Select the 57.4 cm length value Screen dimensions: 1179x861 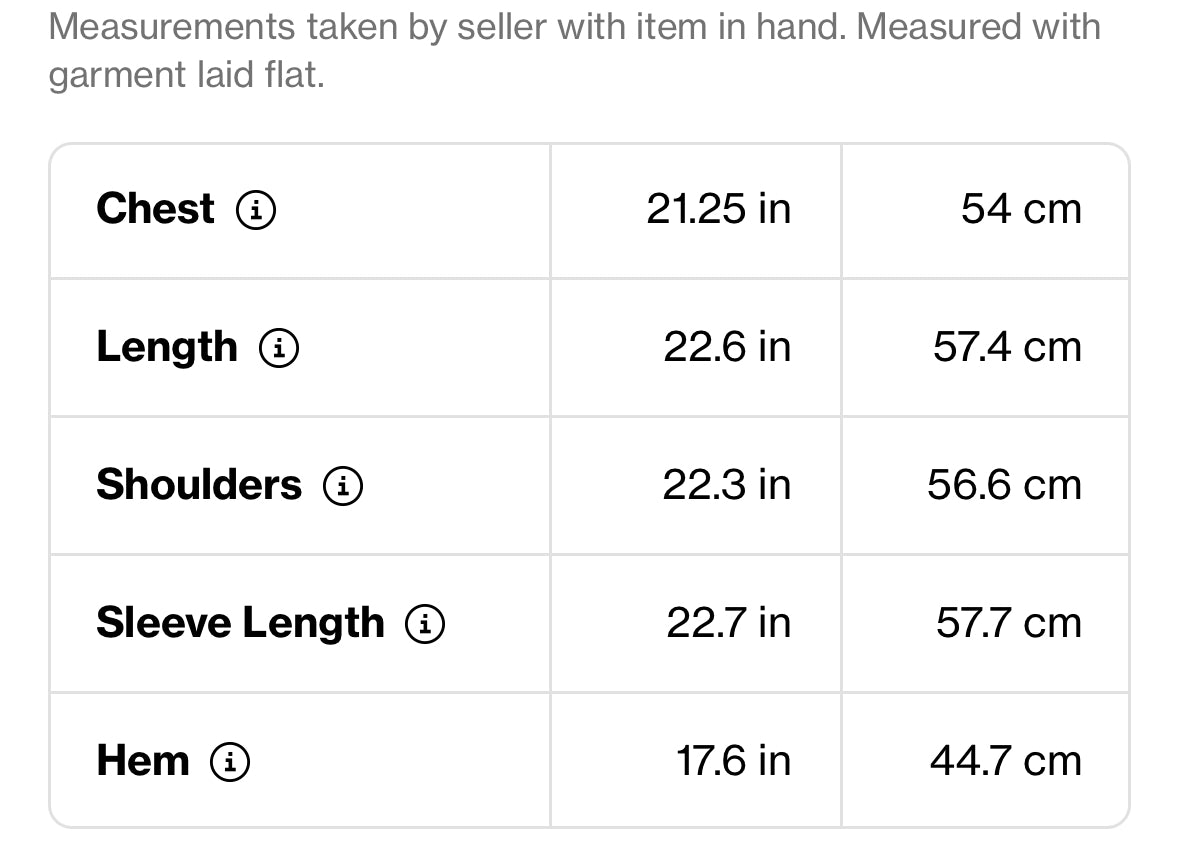[x=1007, y=347]
